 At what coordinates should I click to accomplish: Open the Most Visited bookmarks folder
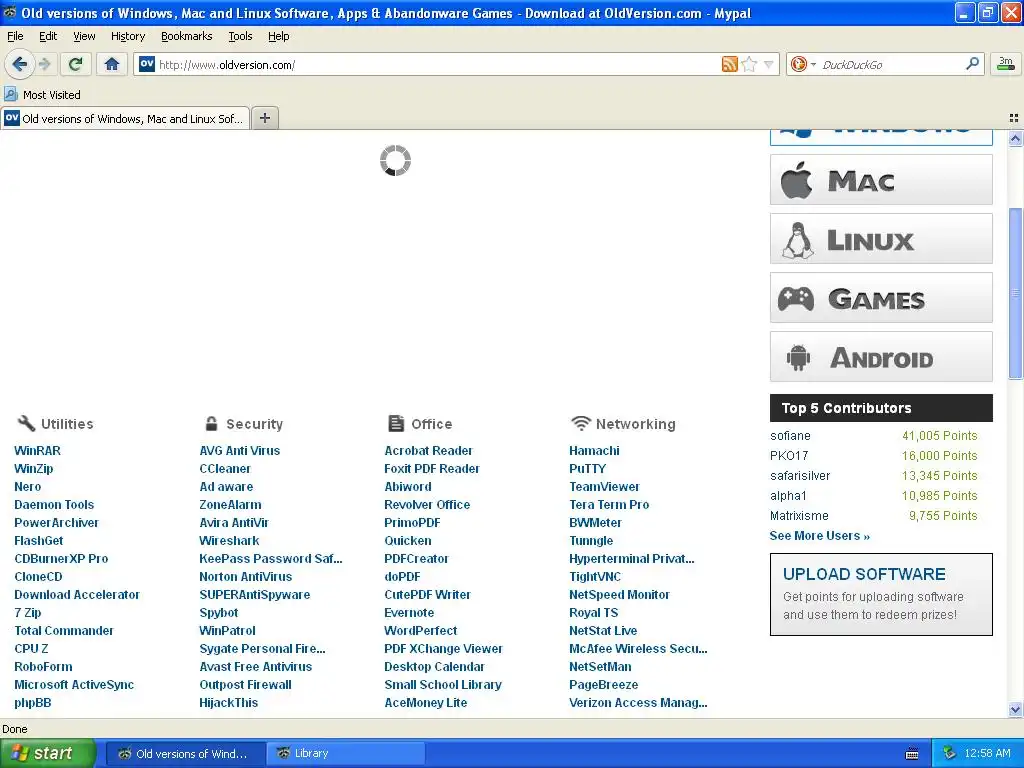tap(42, 95)
